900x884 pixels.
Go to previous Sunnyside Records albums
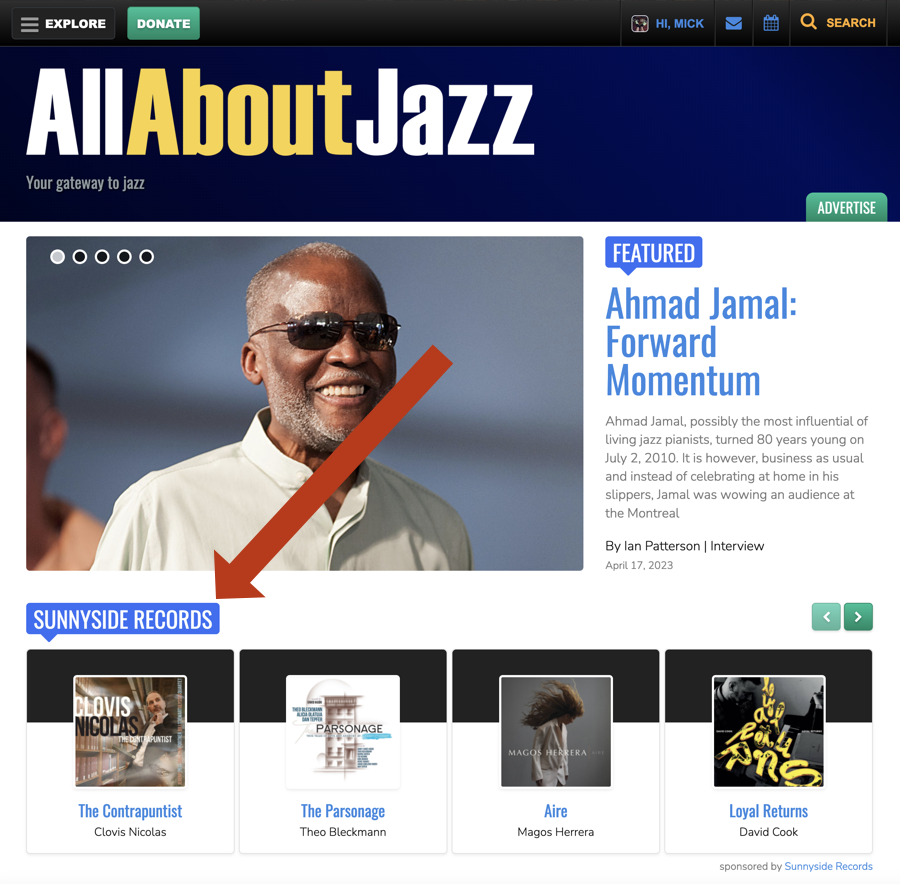click(x=827, y=617)
